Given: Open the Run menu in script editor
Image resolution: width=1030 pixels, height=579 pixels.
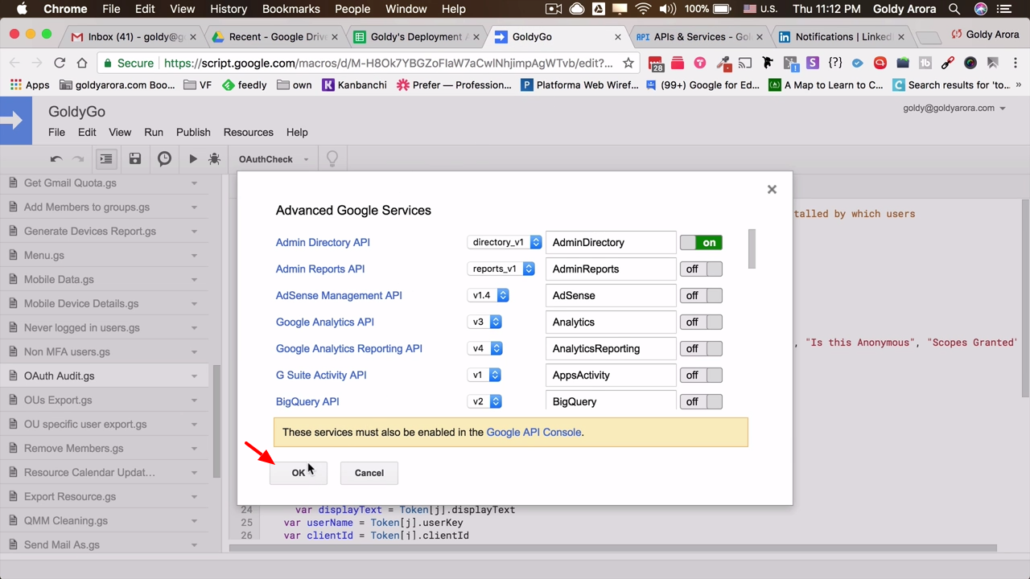Looking at the screenshot, I should click(x=154, y=132).
